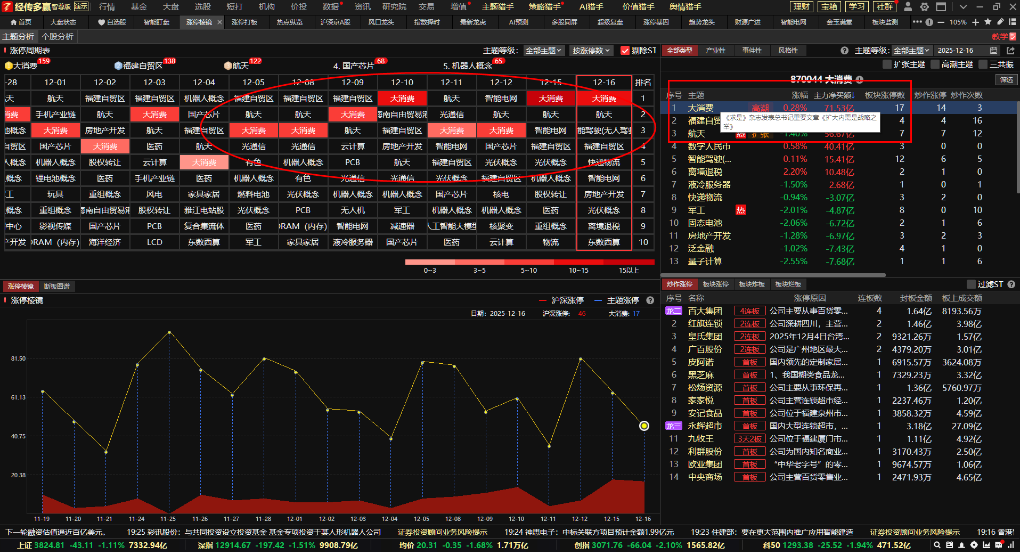Image resolution: width=1020 pixels, height=552 pixels.
Task: Click the save icon beside the date field
Action: (x=995, y=50)
